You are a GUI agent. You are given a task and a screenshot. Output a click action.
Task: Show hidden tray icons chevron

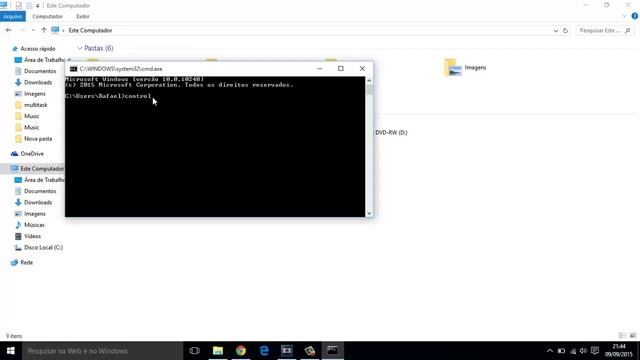tap(550, 351)
